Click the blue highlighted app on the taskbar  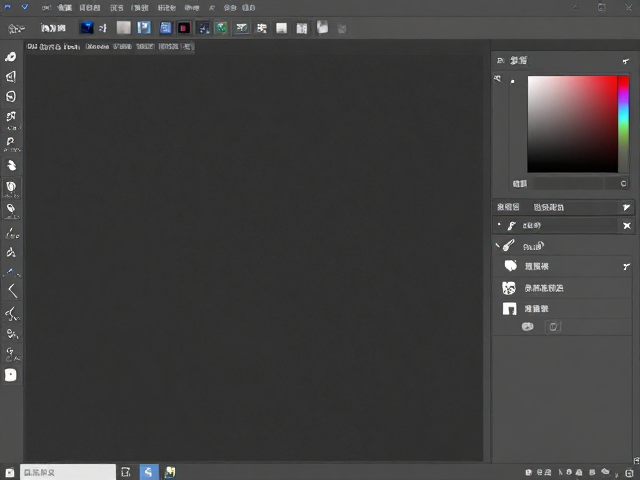click(x=149, y=472)
